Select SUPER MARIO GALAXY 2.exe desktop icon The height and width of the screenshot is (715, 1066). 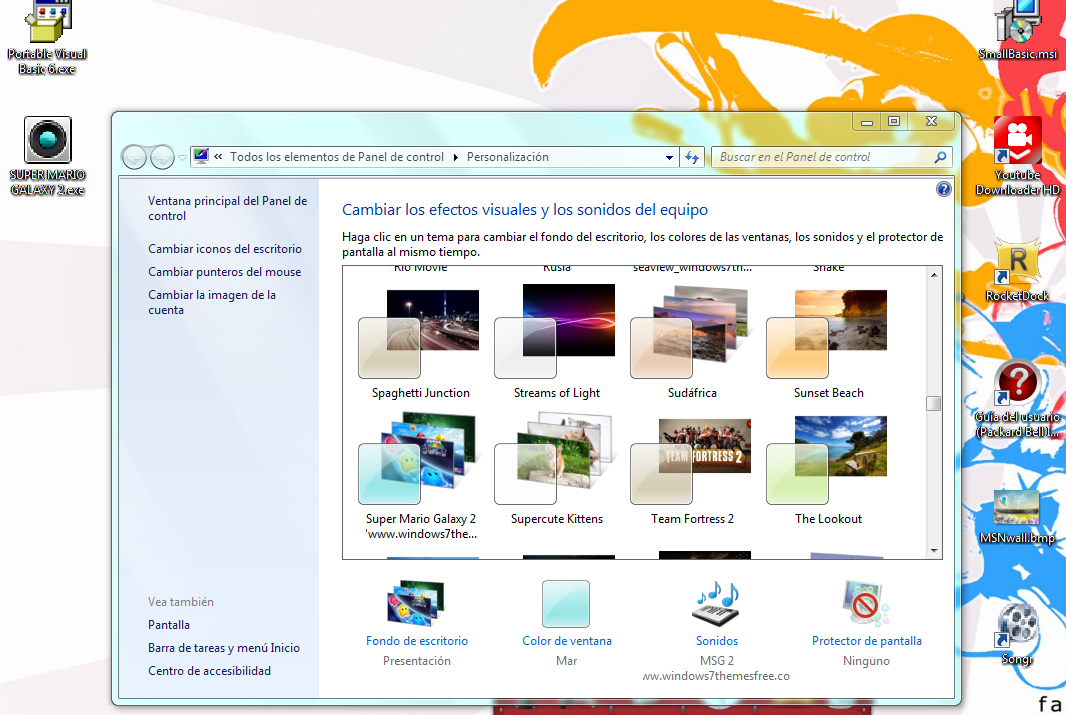click(47, 156)
